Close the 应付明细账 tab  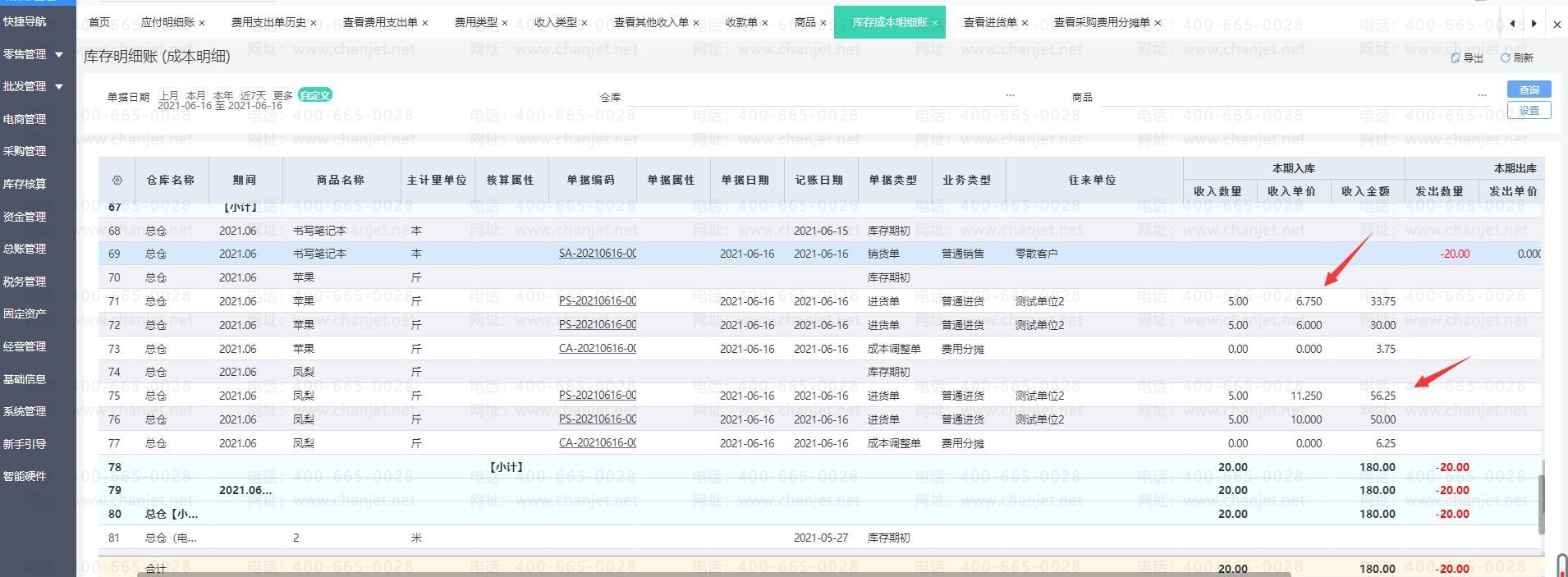tap(202, 23)
